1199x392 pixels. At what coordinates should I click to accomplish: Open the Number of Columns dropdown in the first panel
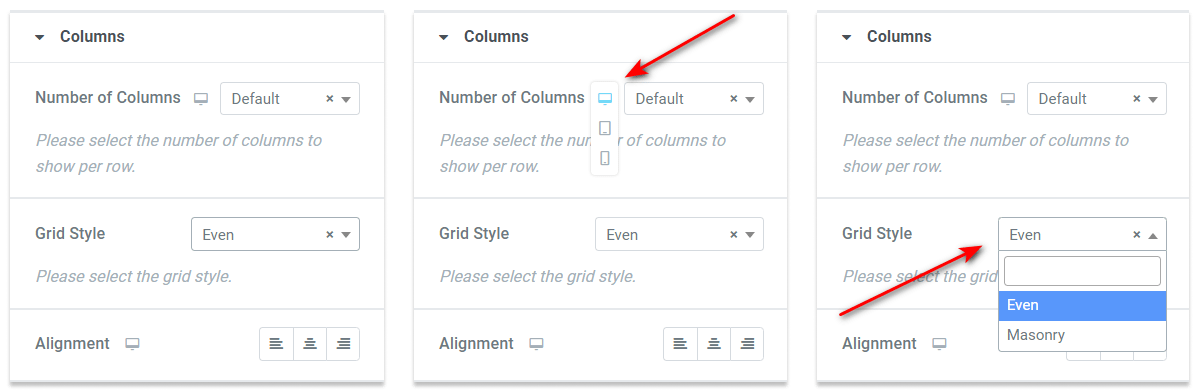coord(290,99)
